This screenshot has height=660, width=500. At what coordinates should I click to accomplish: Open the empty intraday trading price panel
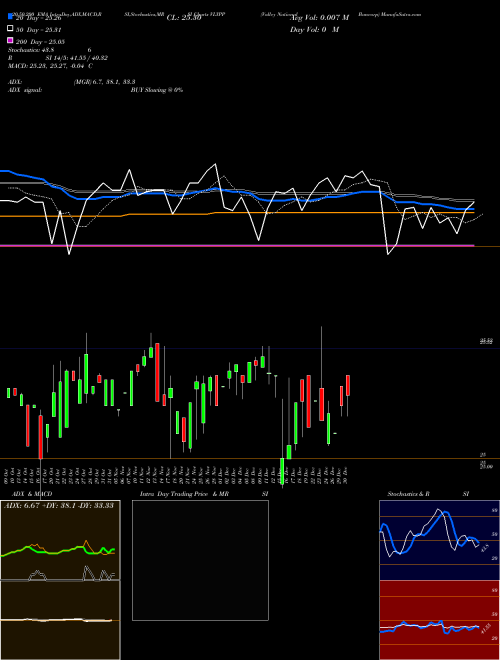tap(200, 560)
